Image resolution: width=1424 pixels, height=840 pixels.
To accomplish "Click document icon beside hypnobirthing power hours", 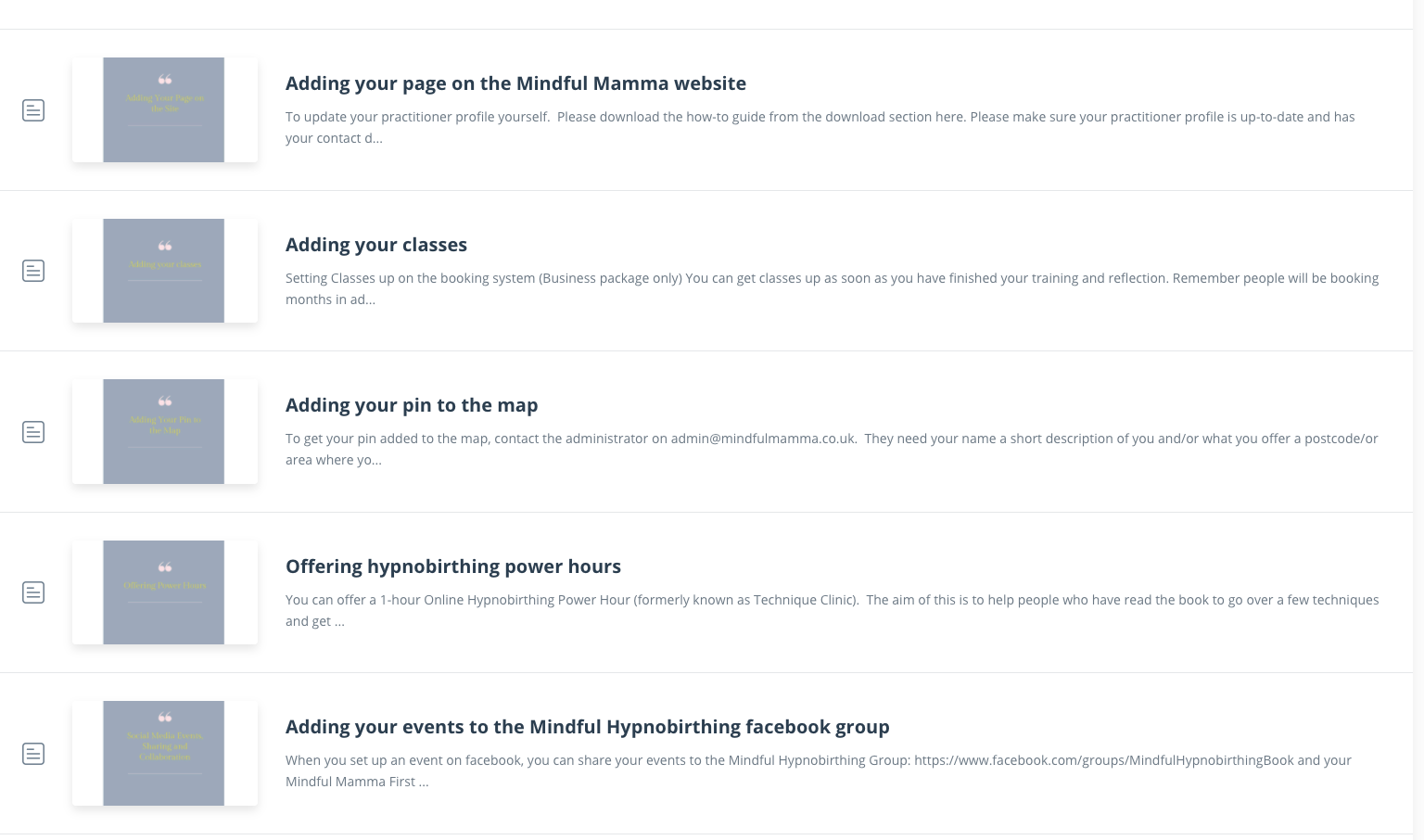I will [33, 592].
